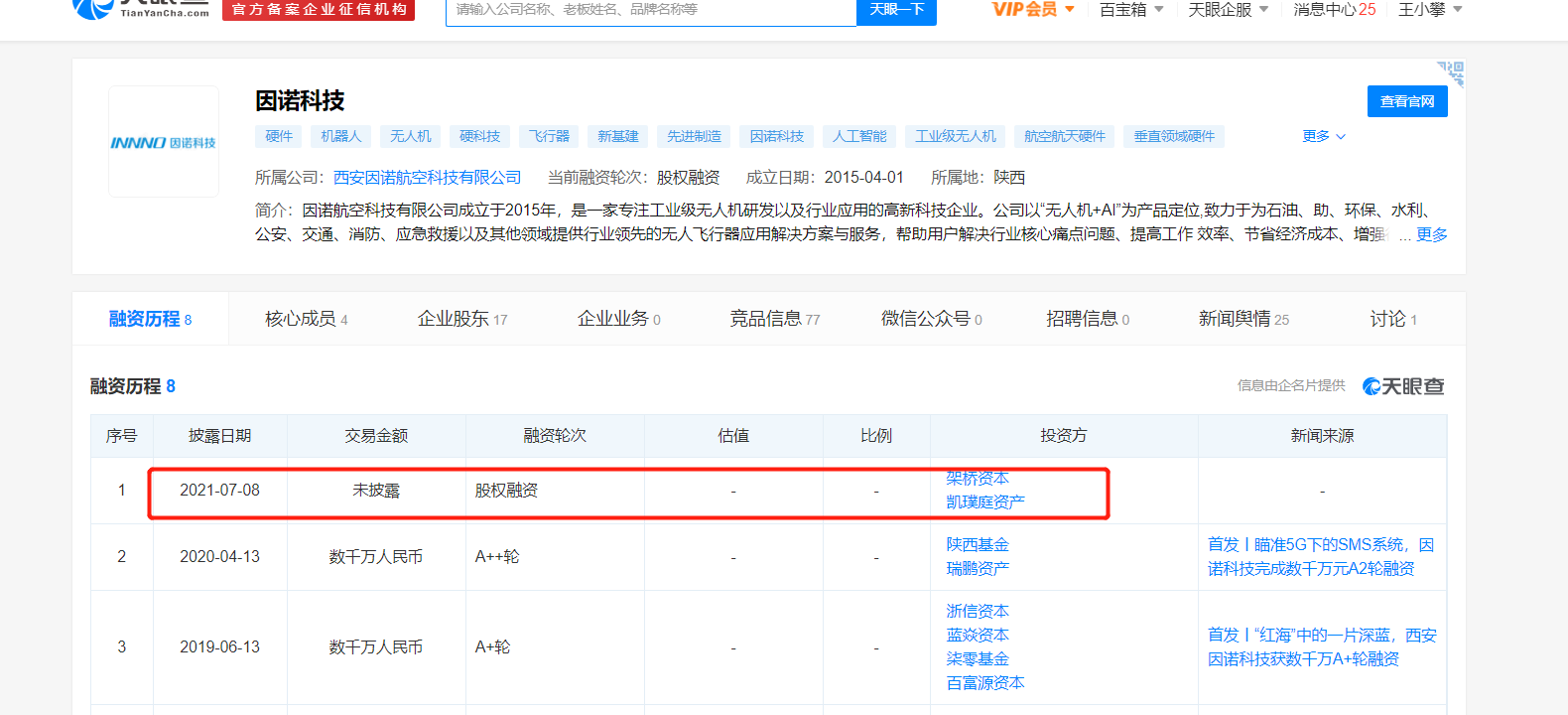Switch to the 企业股东 tab
The width and height of the screenshot is (1568, 715).
[x=462, y=319]
